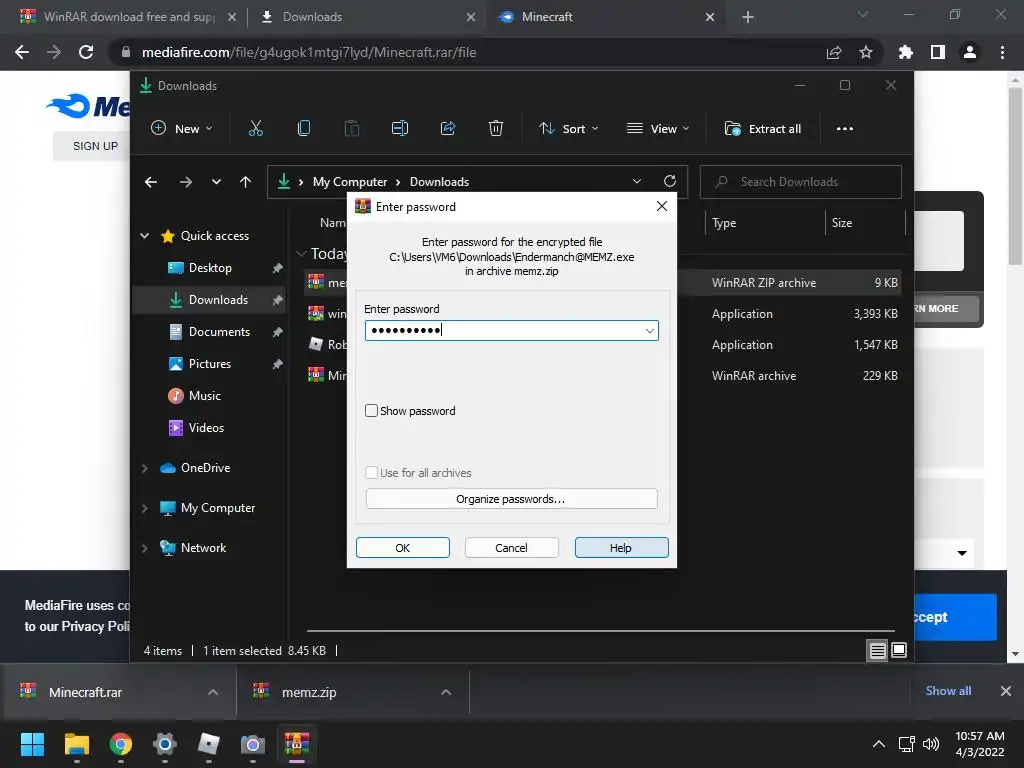
Task: Select Pictures in the navigation pane
Action: click(210, 364)
